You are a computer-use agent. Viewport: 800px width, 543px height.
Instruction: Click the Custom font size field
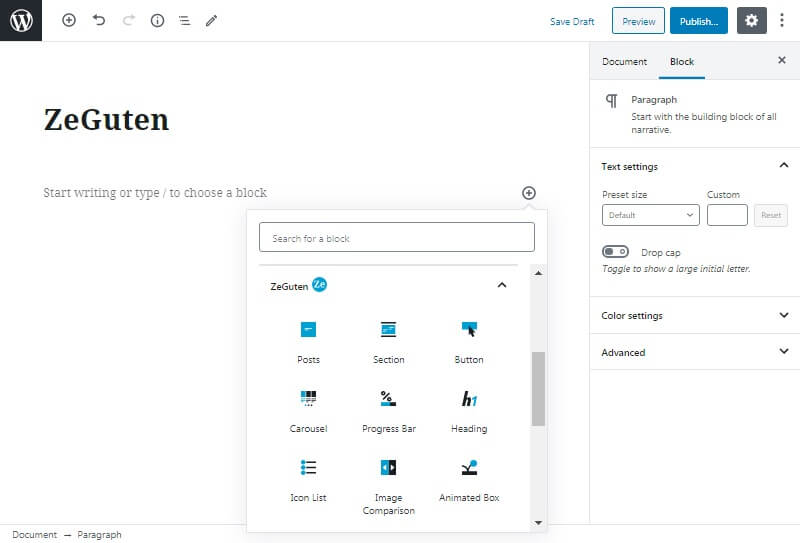tap(727, 215)
